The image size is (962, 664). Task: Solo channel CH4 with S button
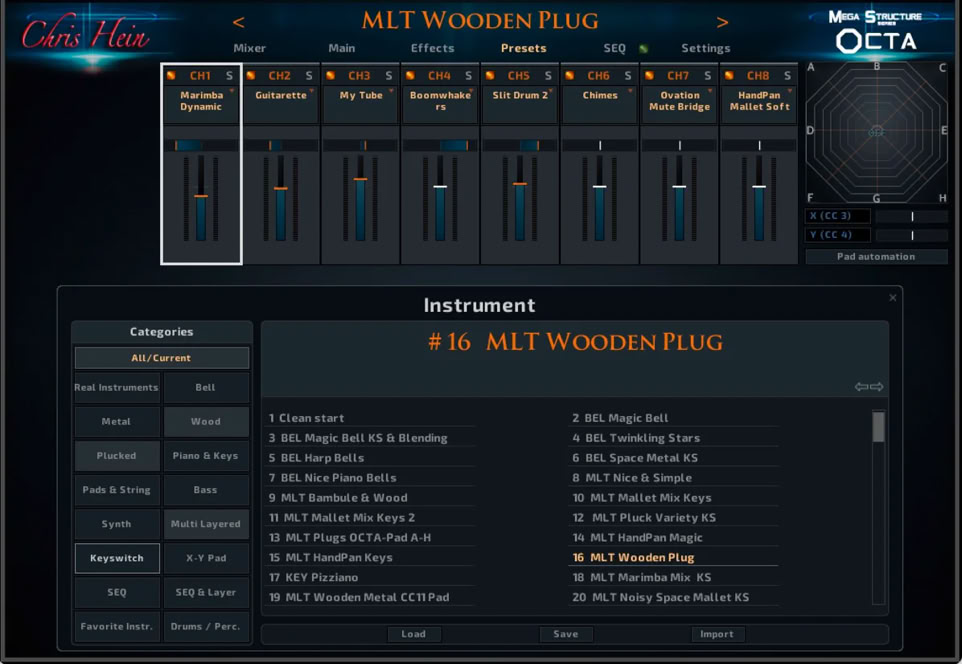468,75
